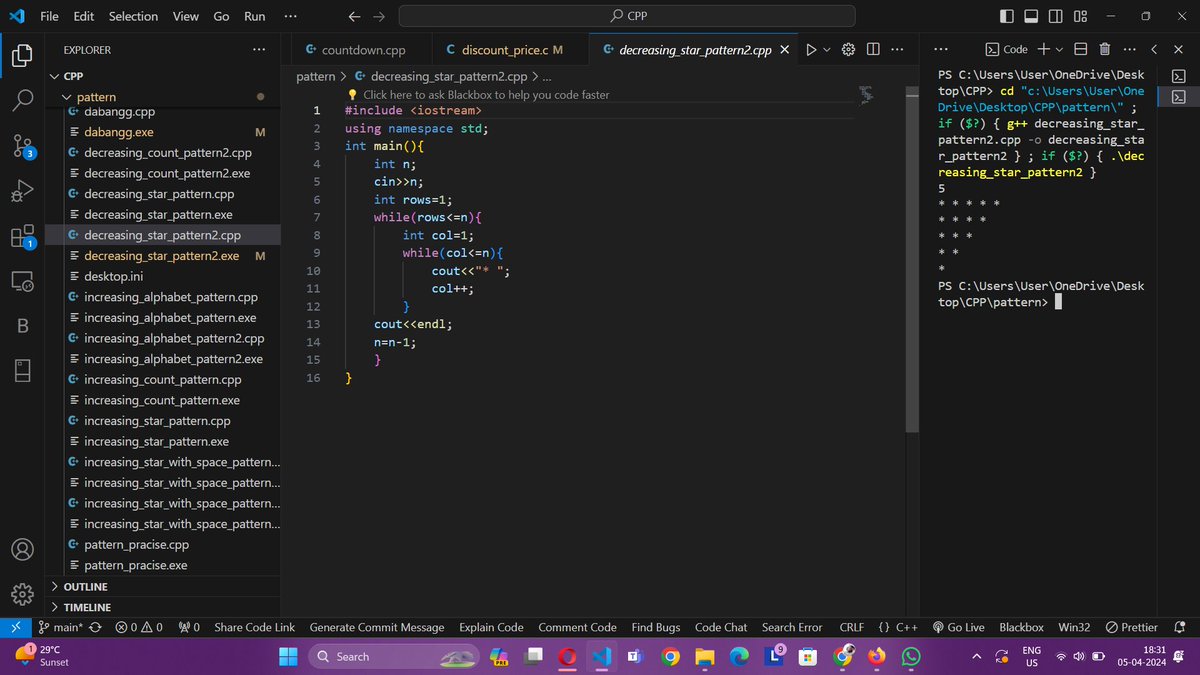Run the decreasing_star_pattern2.cpp file

[812, 48]
